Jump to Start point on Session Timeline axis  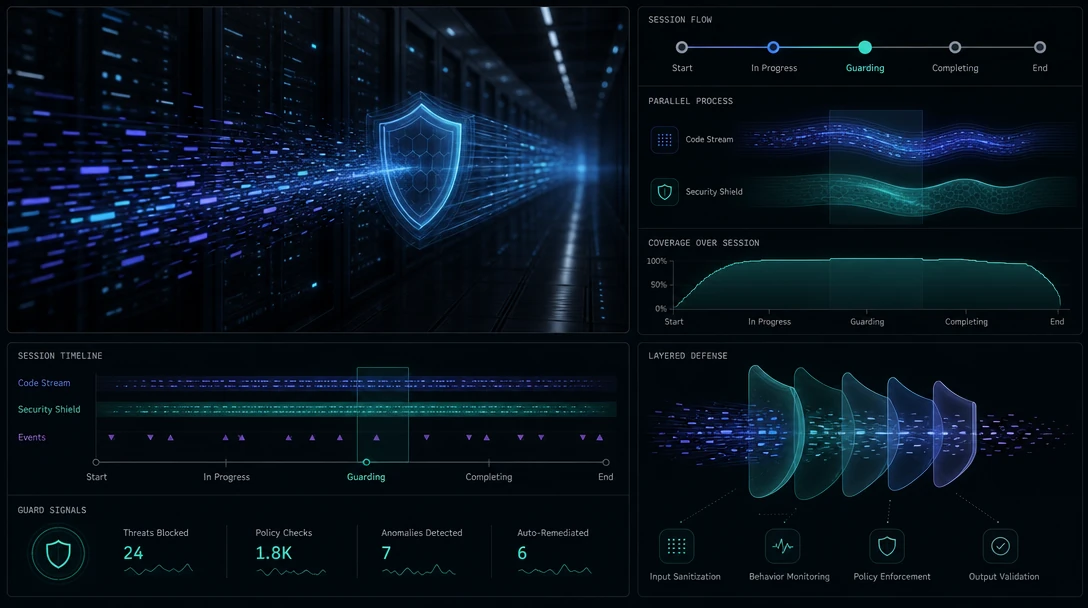click(x=96, y=462)
